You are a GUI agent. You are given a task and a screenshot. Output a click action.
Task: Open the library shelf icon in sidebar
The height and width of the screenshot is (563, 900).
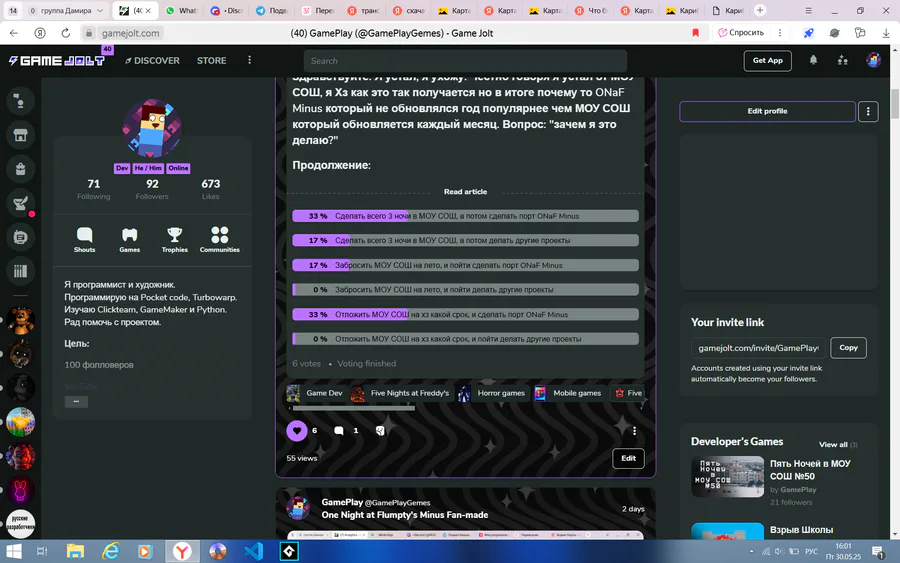click(20, 271)
